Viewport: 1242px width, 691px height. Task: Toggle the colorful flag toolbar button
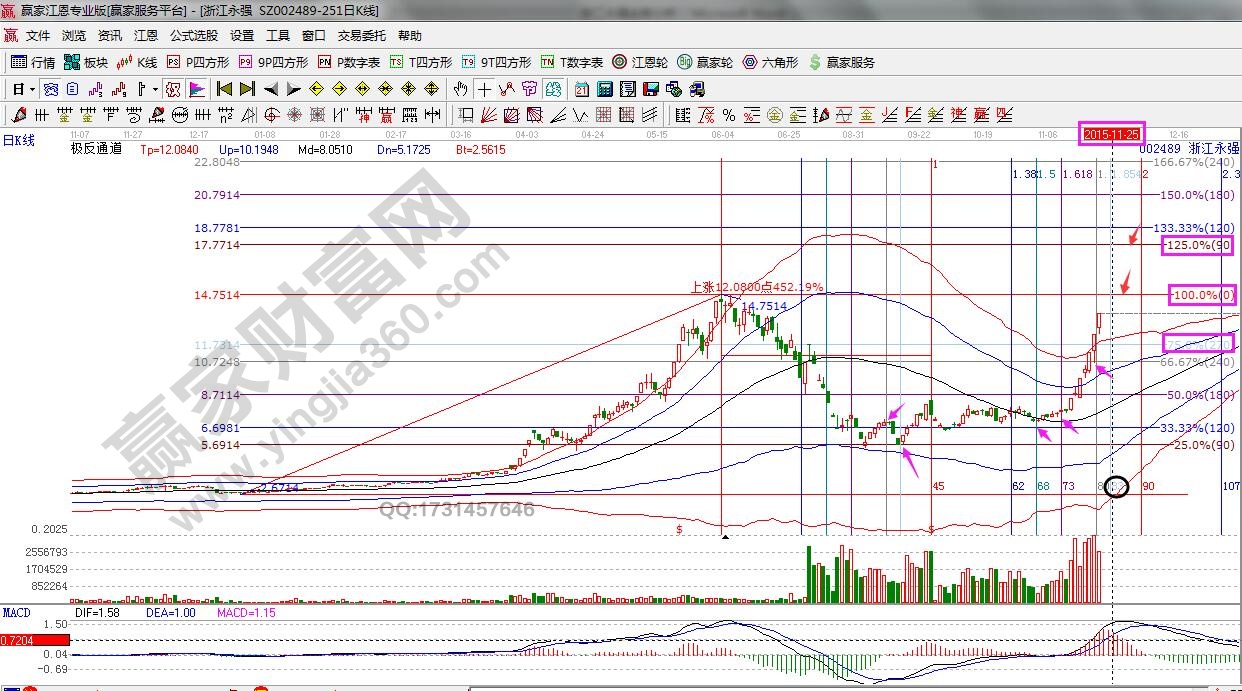pos(196,89)
